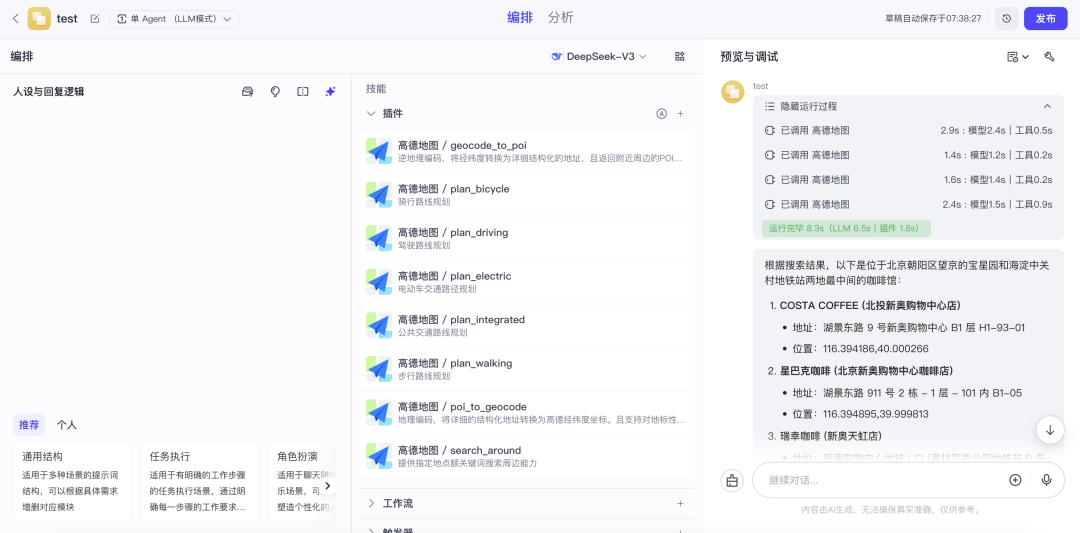Add a plugin with the plus icon
1080x533 pixels.
681,114
